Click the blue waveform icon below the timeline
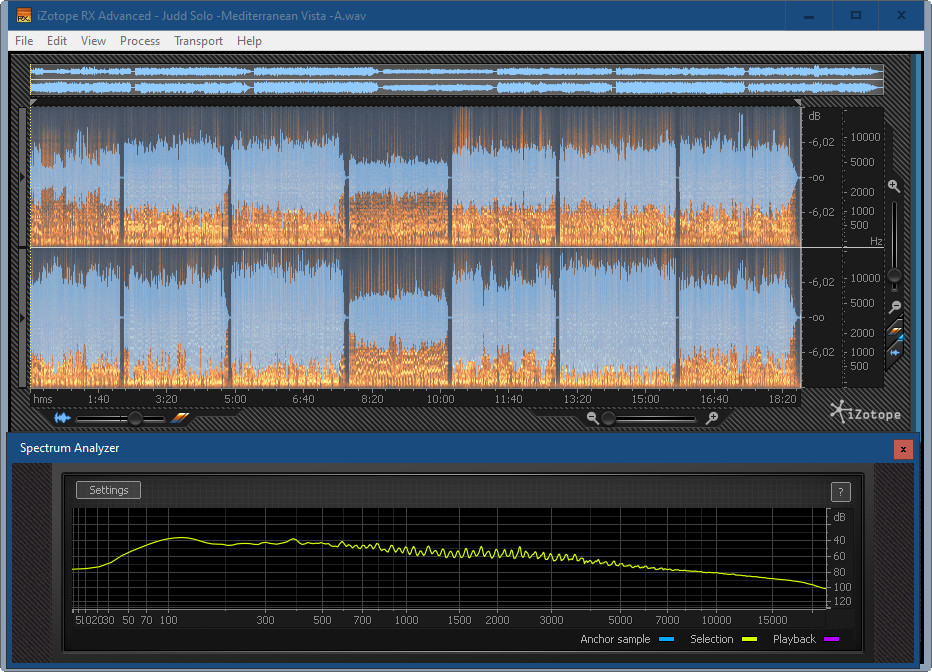The width and height of the screenshot is (932, 672). click(x=63, y=418)
